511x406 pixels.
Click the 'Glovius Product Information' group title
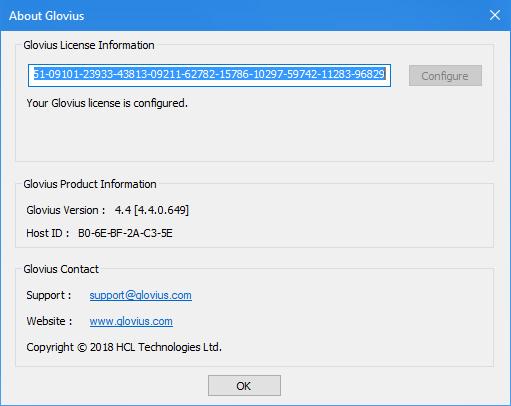tap(90, 184)
